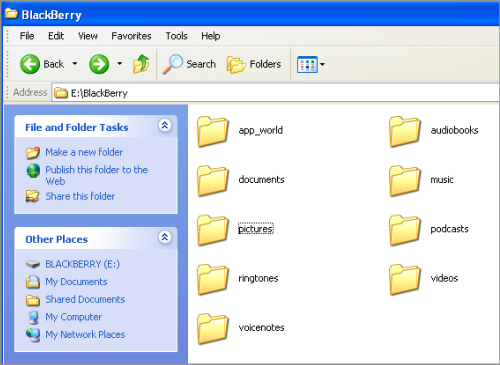Click the ringtones folder name
This screenshot has height=365, width=500.
pyautogui.click(x=258, y=278)
